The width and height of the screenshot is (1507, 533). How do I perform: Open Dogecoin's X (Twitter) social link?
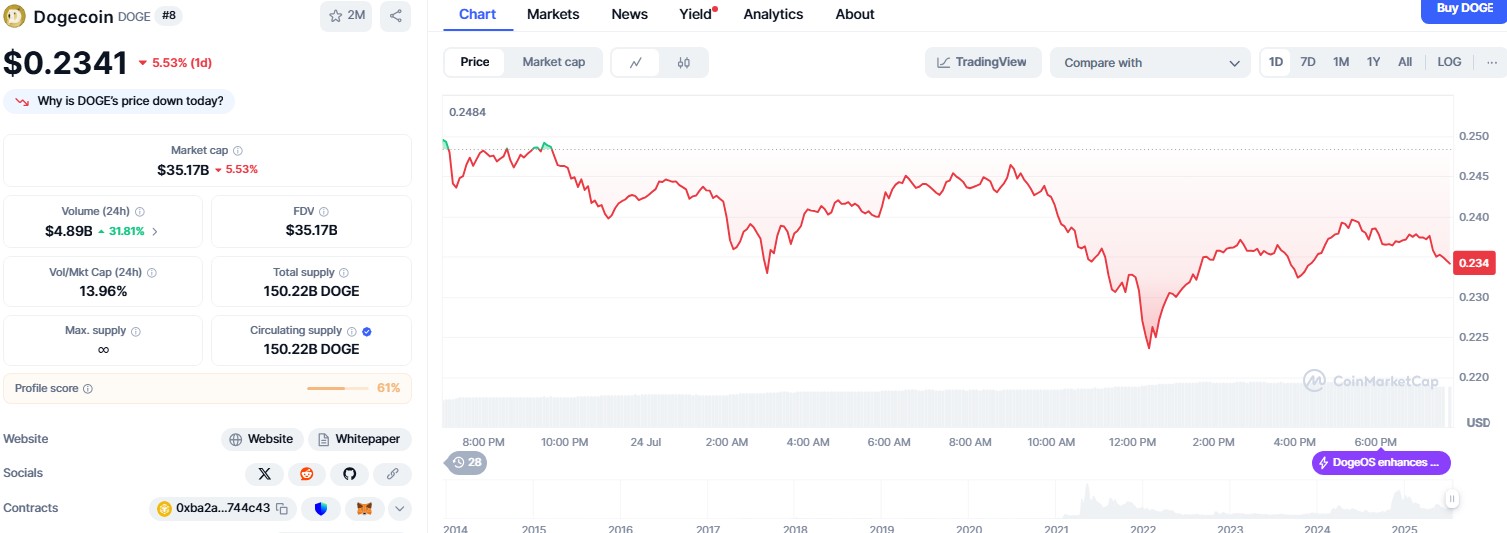click(x=264, y=474)
